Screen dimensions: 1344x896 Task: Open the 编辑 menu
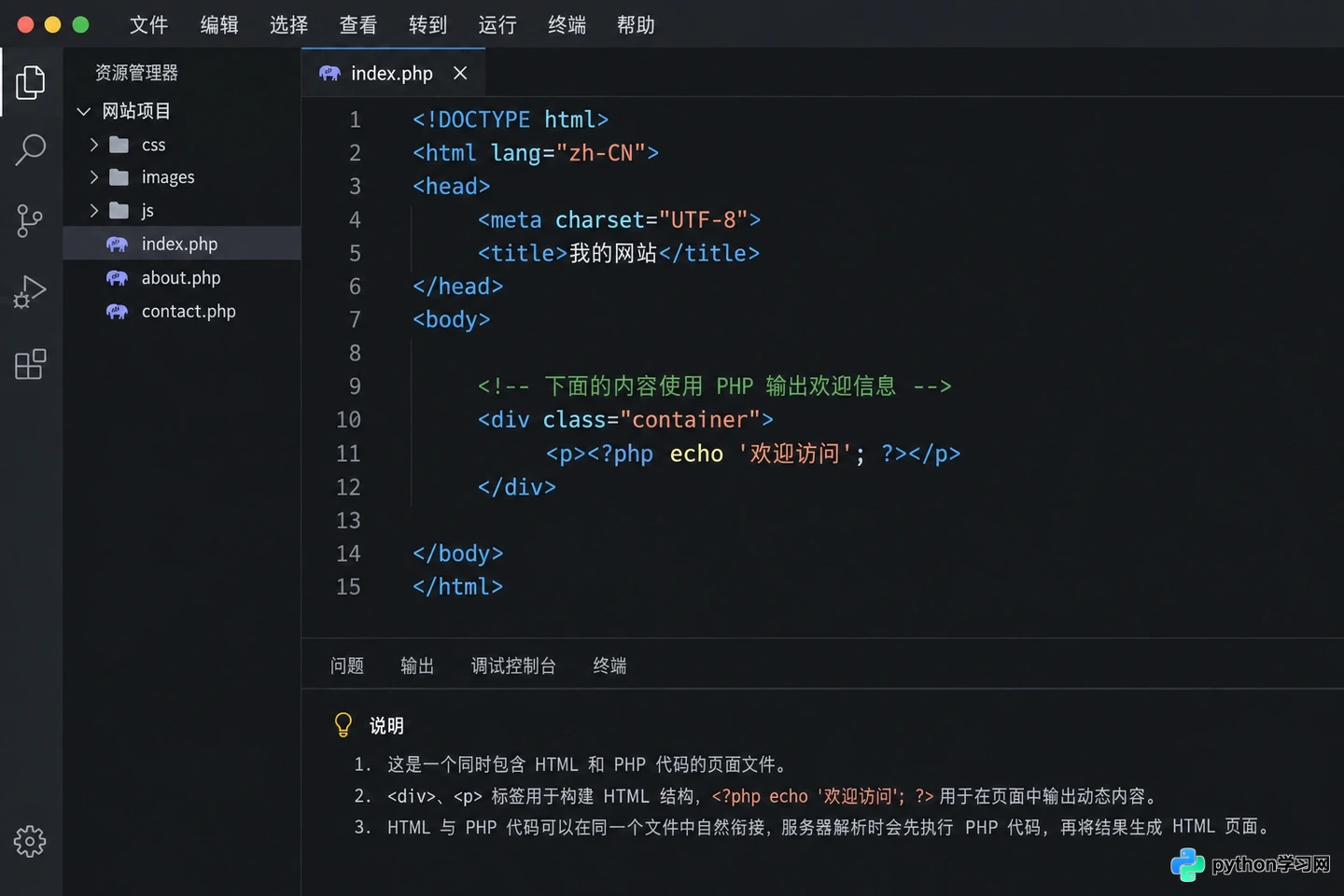coord(219,25)
